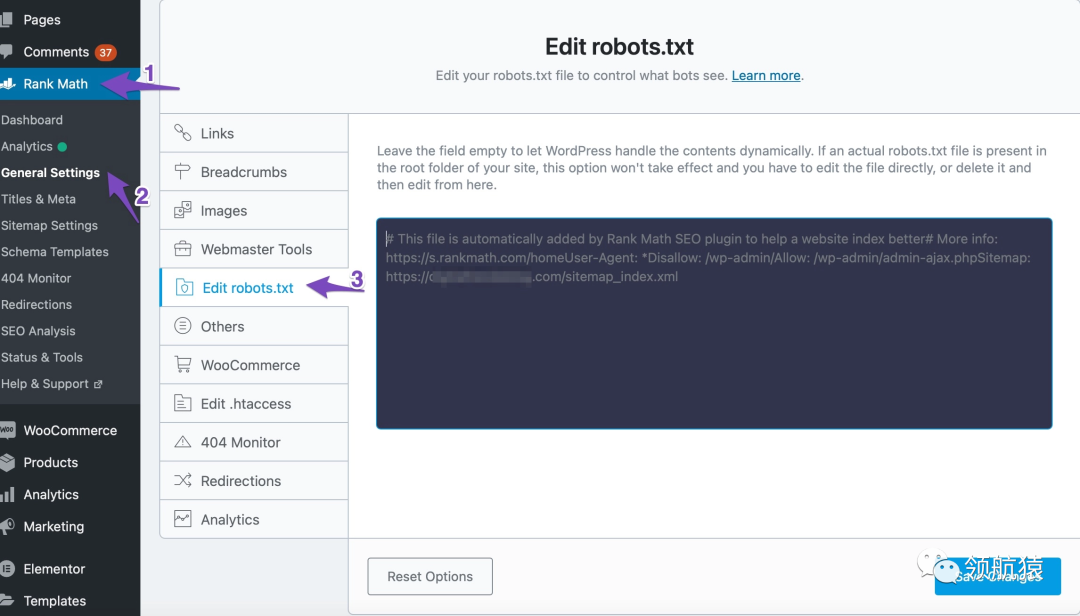Click the Images settings icon

[x=183, y=211]
